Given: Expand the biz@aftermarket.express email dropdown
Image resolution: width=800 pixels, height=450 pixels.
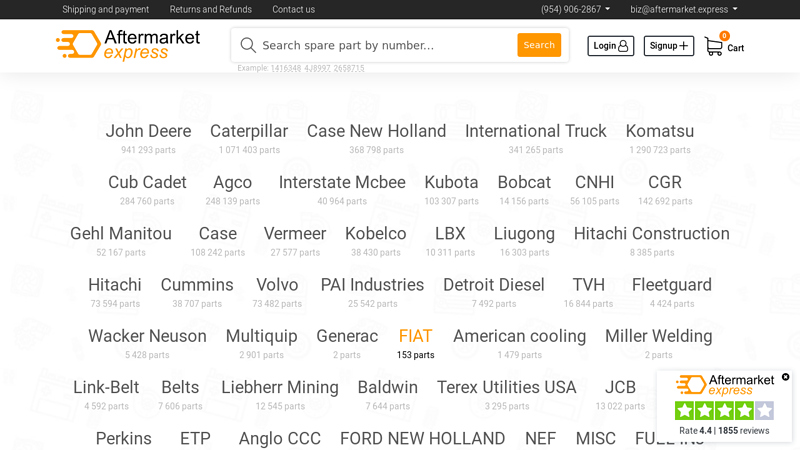Looking at the screenshot, I should [684, 9].
